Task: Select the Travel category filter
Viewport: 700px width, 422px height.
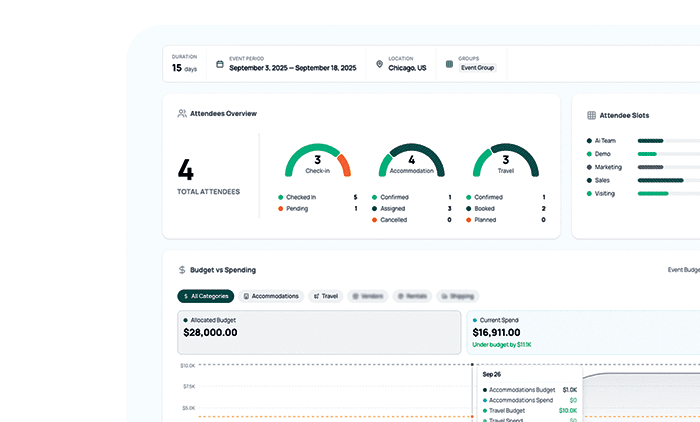Action: (x=325, y=296)
